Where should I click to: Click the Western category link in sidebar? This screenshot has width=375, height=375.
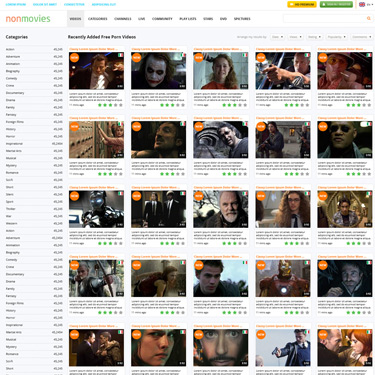11,223
